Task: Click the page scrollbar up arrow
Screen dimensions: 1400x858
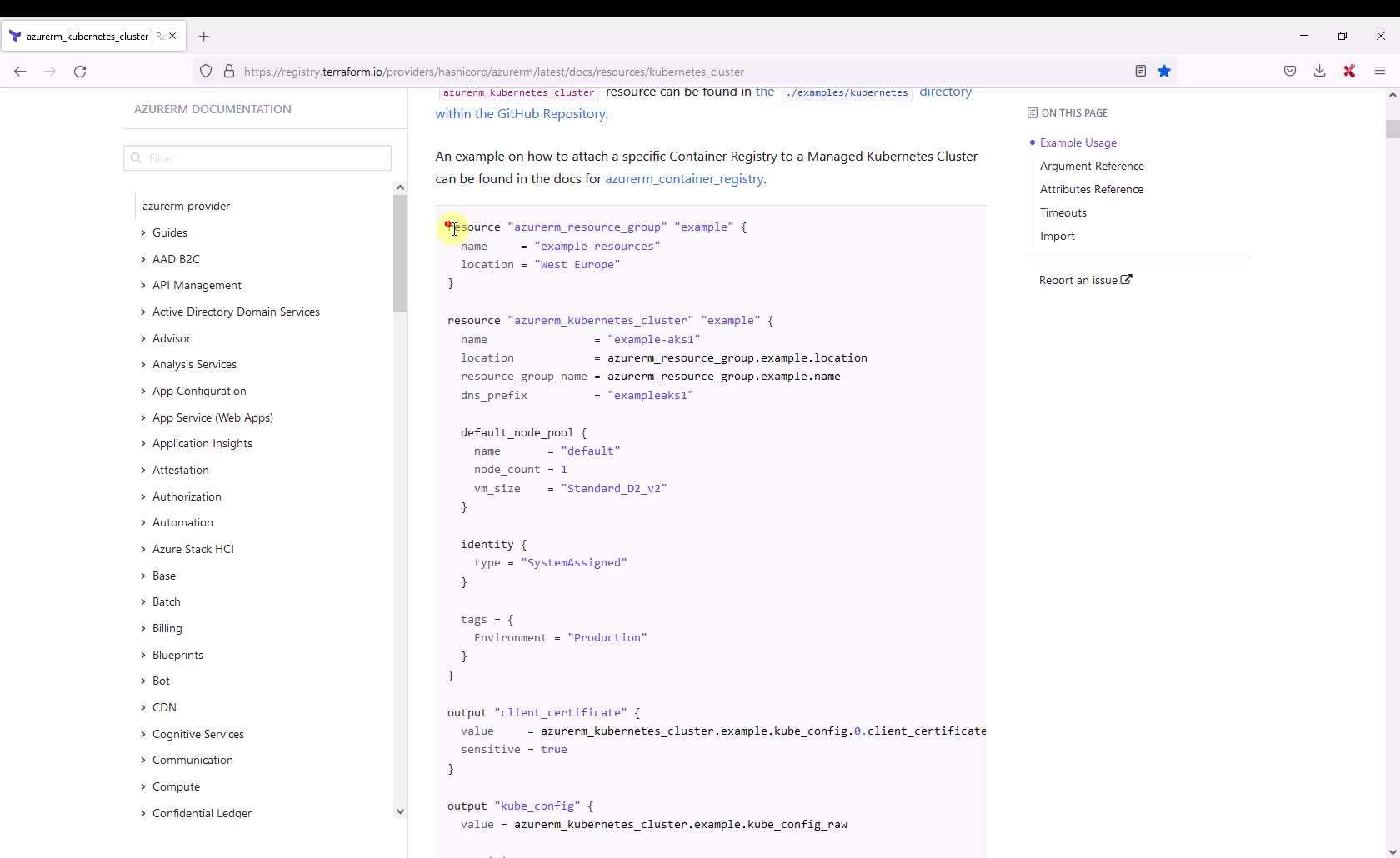Action: click(1392, 95)
